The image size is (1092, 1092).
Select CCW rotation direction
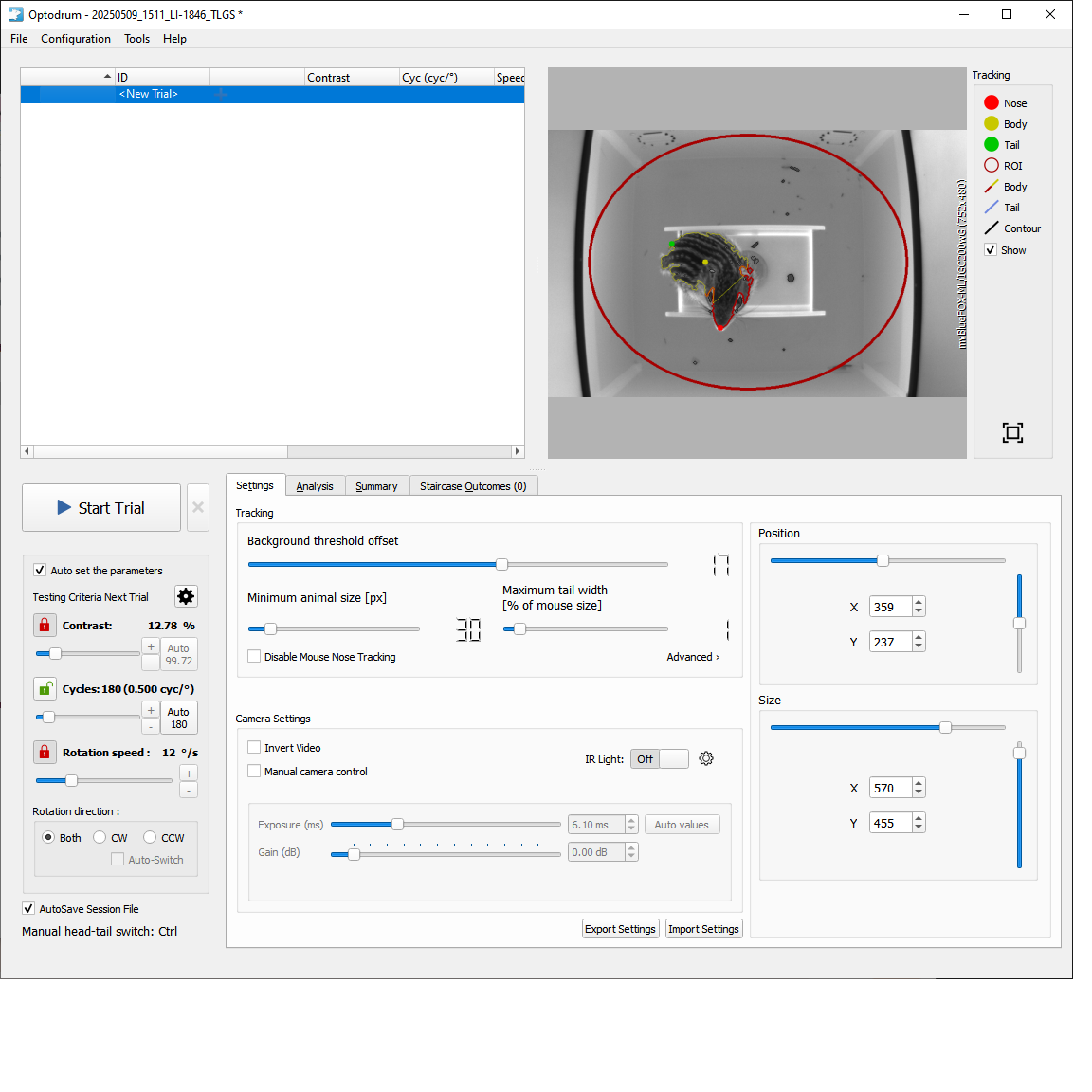(x=150, y=837)
